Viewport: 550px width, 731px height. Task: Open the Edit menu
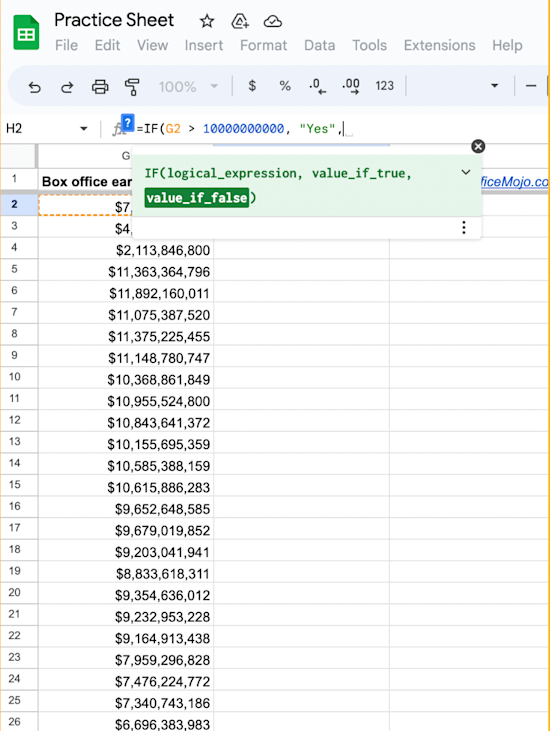tap(107, 45)
